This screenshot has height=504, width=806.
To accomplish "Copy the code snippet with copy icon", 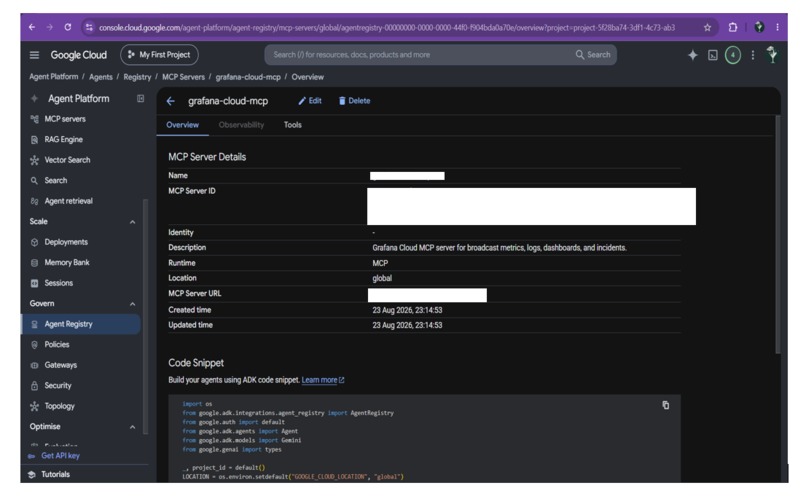I will pyautogui.click(x=666, y=405).
